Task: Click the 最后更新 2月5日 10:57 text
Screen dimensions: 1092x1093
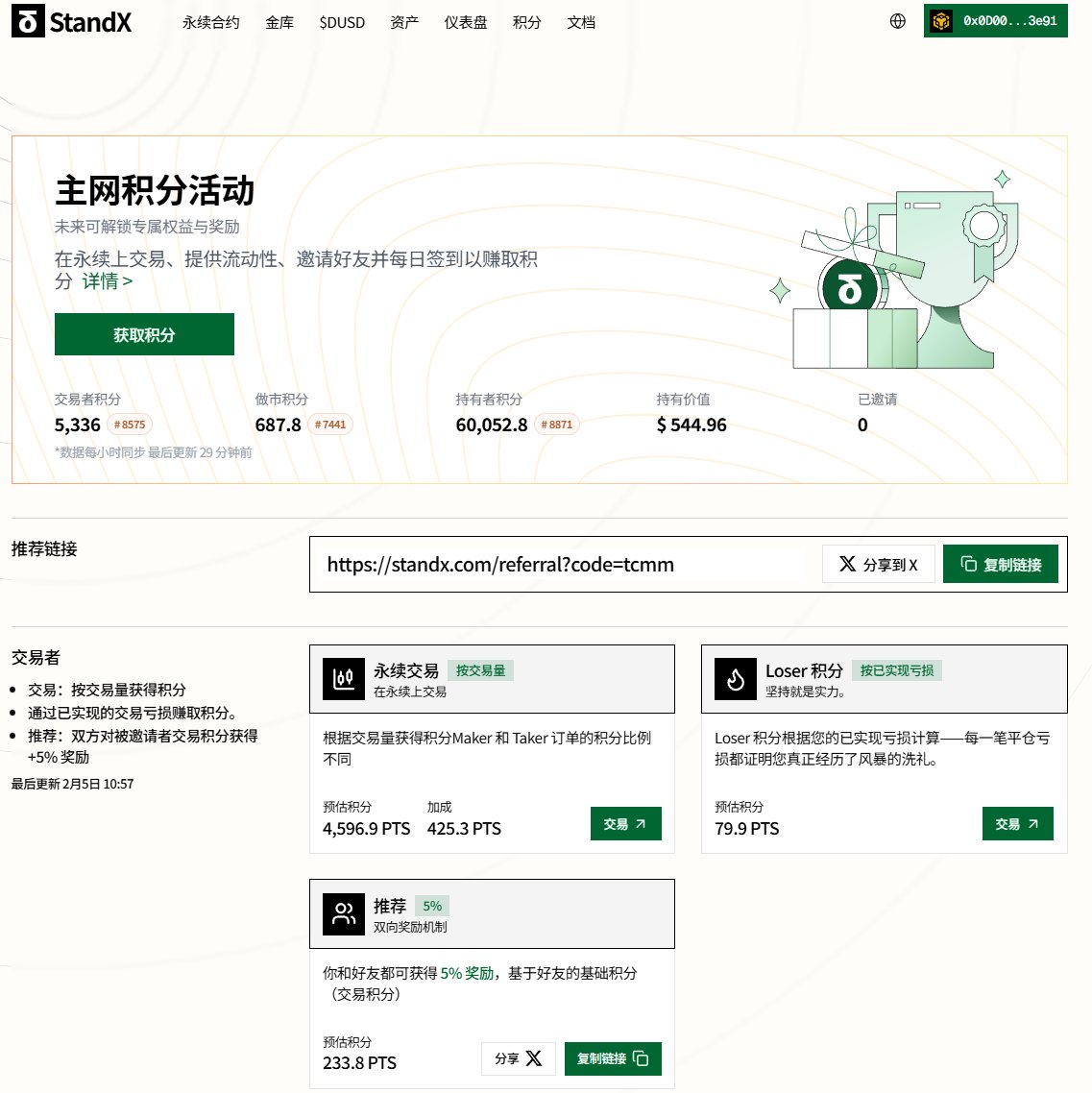Action: (x=72, y=784)
